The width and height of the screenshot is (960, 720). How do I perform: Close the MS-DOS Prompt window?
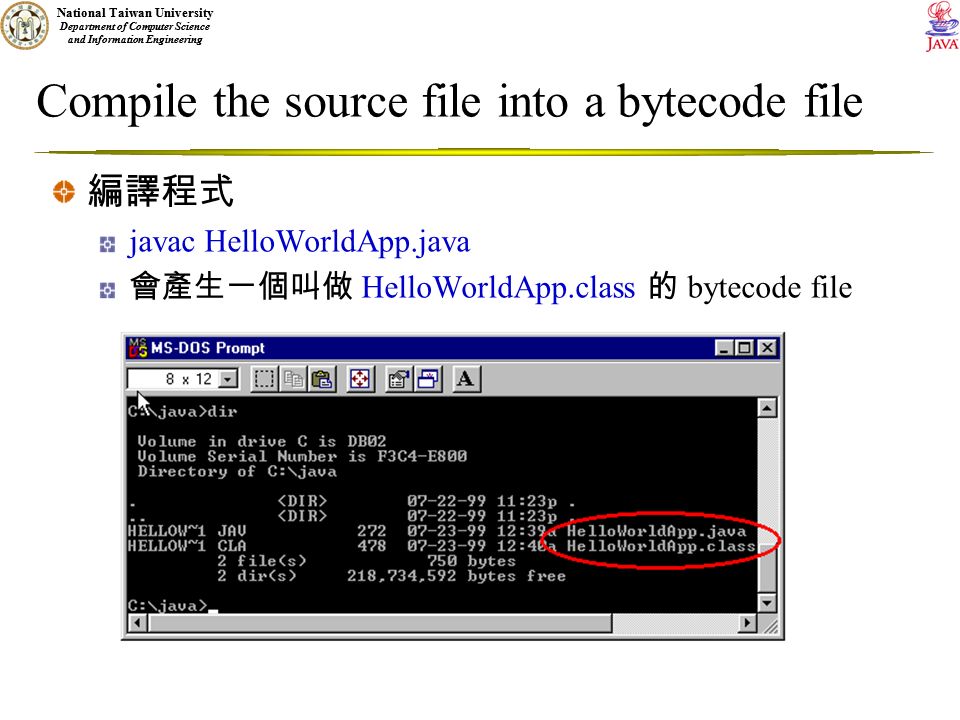[767, 348]
